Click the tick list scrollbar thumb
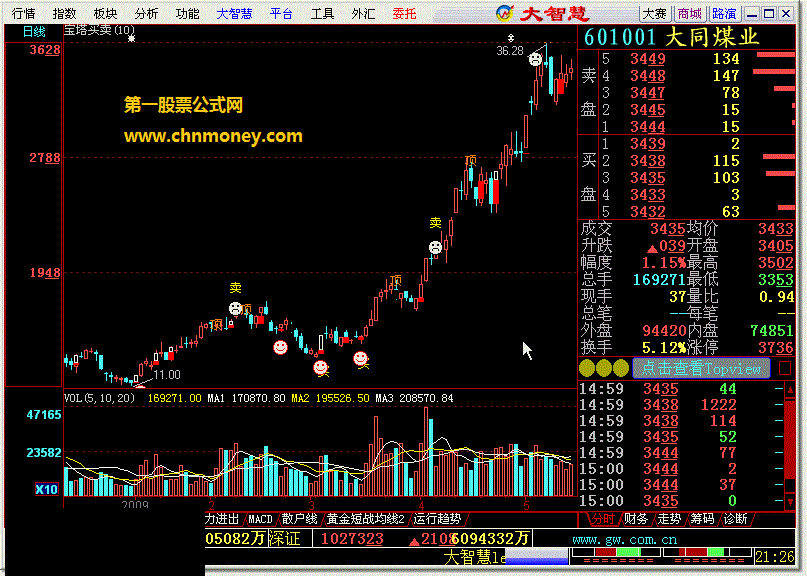The image size is (807, 576). click(x=790, y=440)
